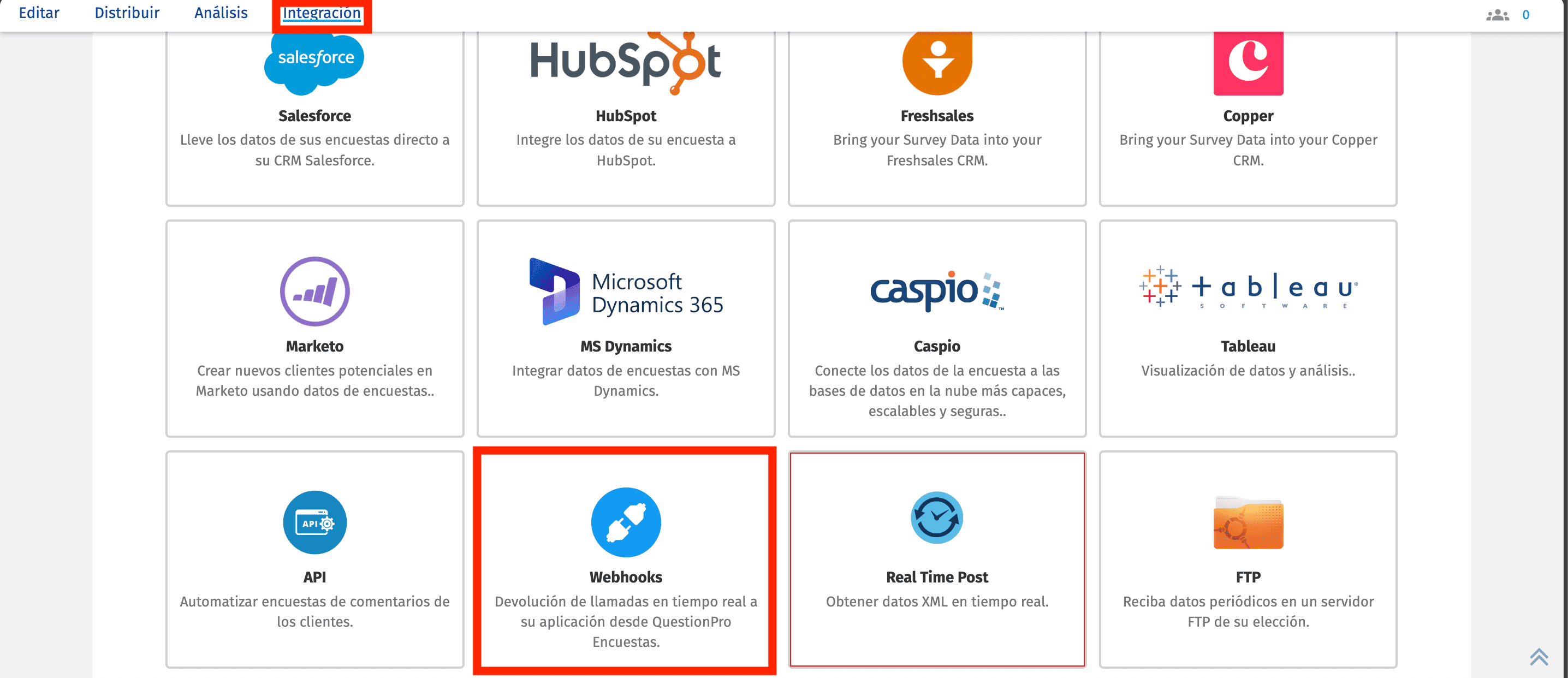Select the Análisis tab

point(221,13)
